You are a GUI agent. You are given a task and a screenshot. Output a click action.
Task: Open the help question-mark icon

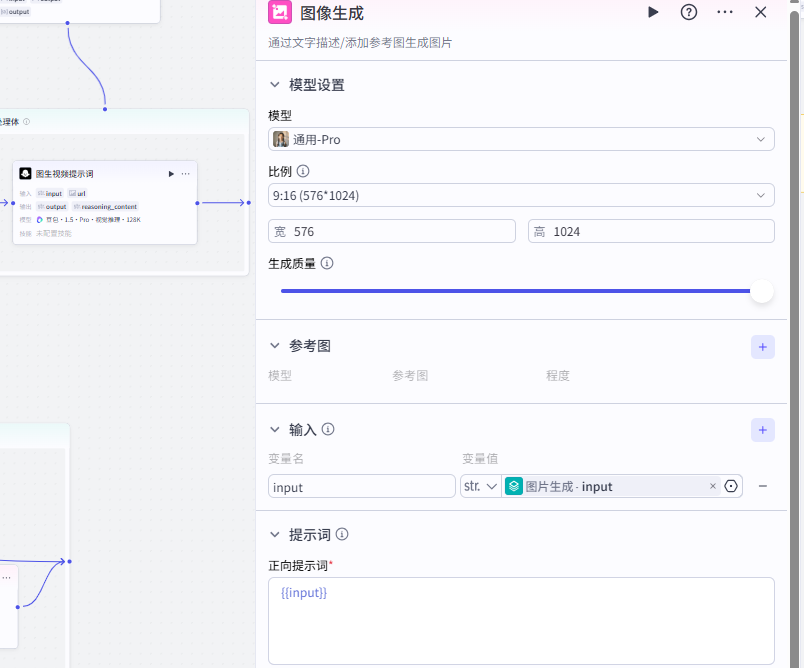689,12
